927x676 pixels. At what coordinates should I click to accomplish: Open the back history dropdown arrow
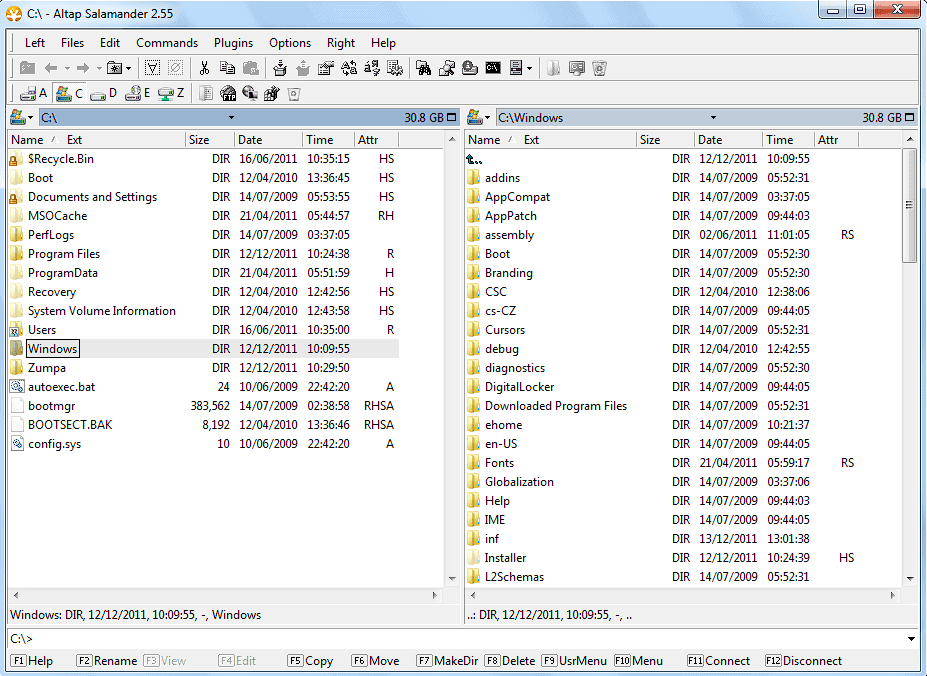click(67, 68)
